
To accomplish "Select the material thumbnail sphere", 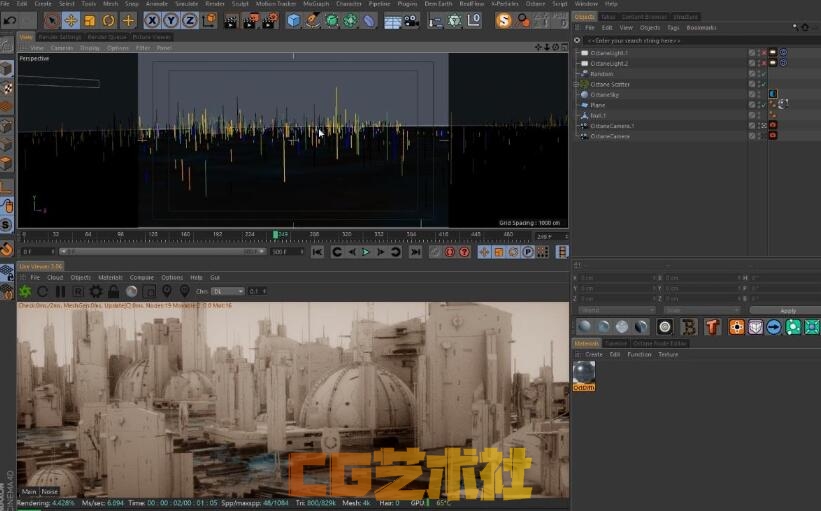I will pos(583,373).
